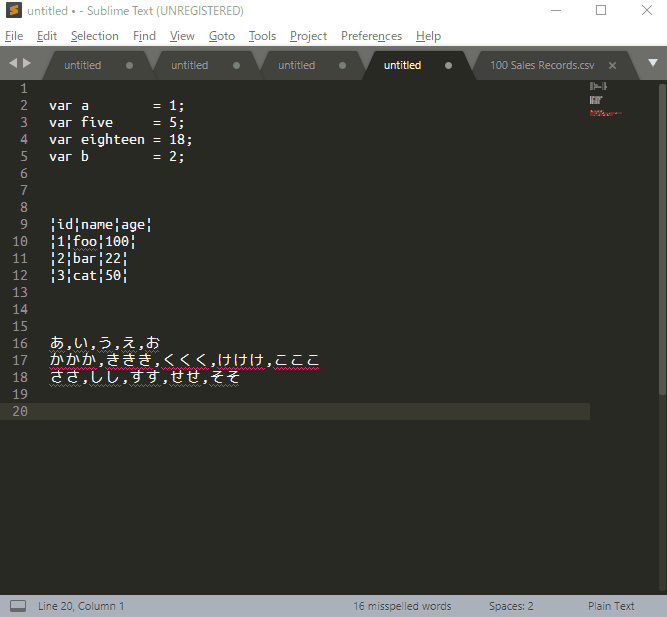667x617 pixels.
Task: Switch to the 100 Sales Records.csv tab
Action: coord(542,66)
